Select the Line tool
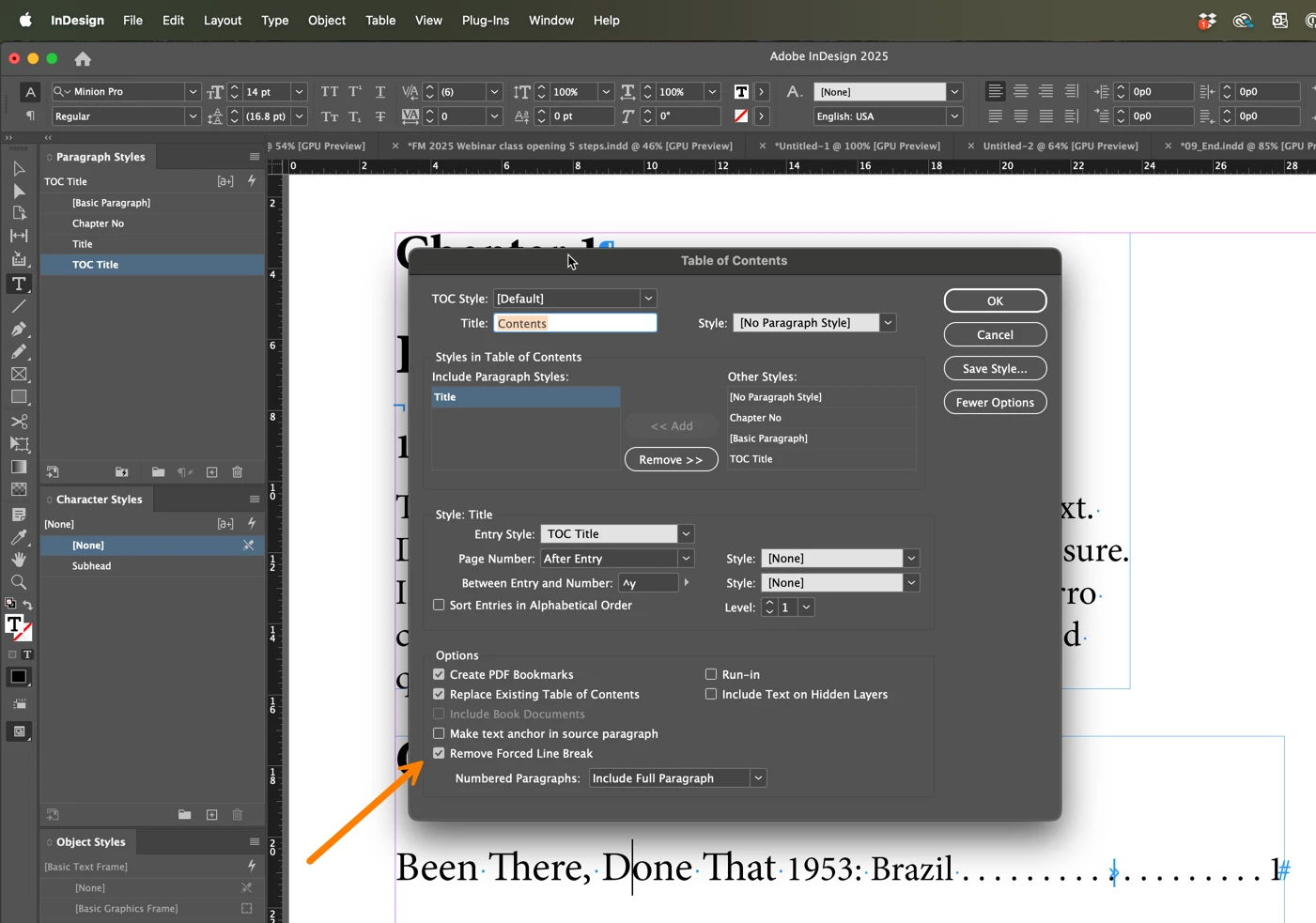The height and width of the screenshot is (923, 1316). coord(19,307)
